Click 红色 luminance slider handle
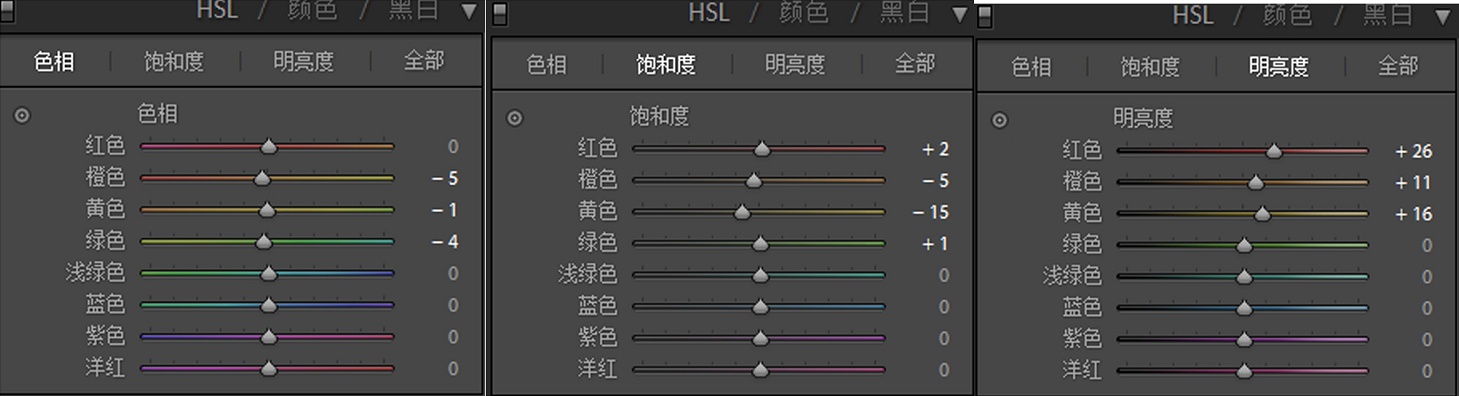Image resolution: width=1459 pixels, height=396 pixels. tap(1274, 152)
